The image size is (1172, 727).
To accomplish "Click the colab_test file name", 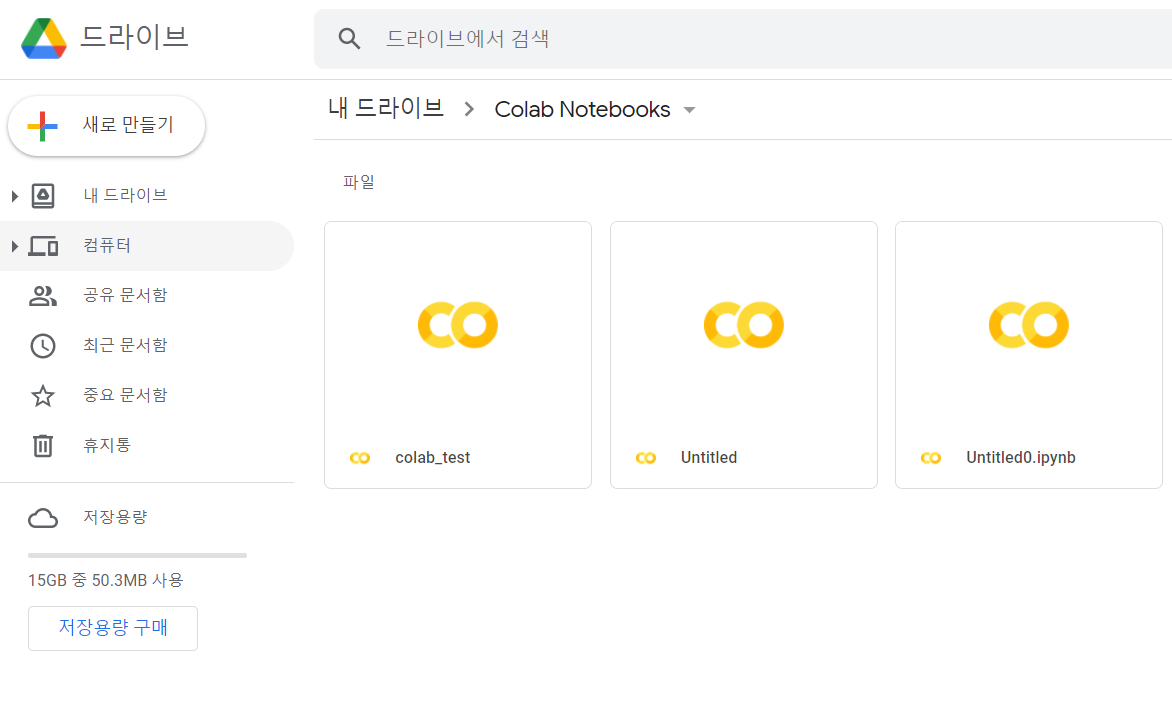I will (433, 457).
